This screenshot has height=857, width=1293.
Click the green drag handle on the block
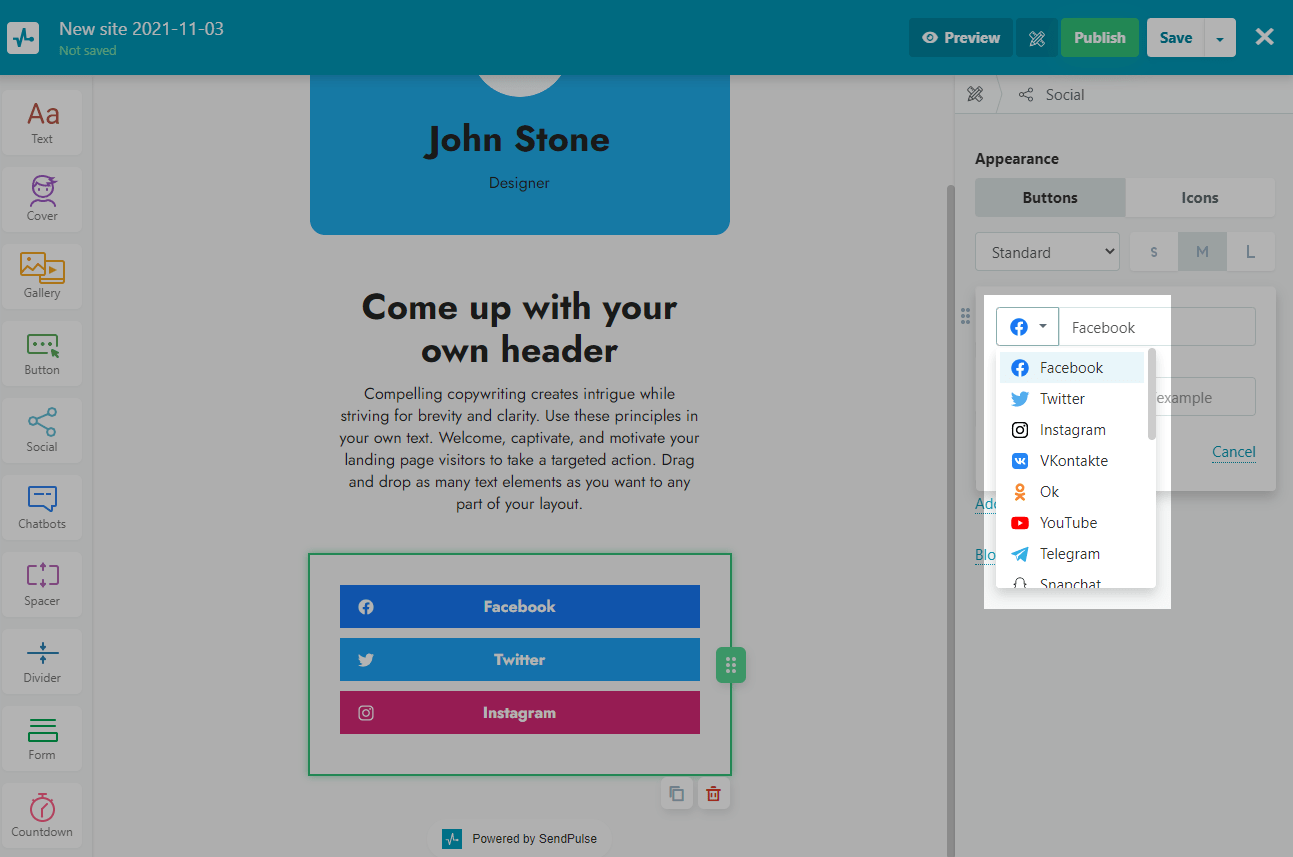click(x=731, y=665)
